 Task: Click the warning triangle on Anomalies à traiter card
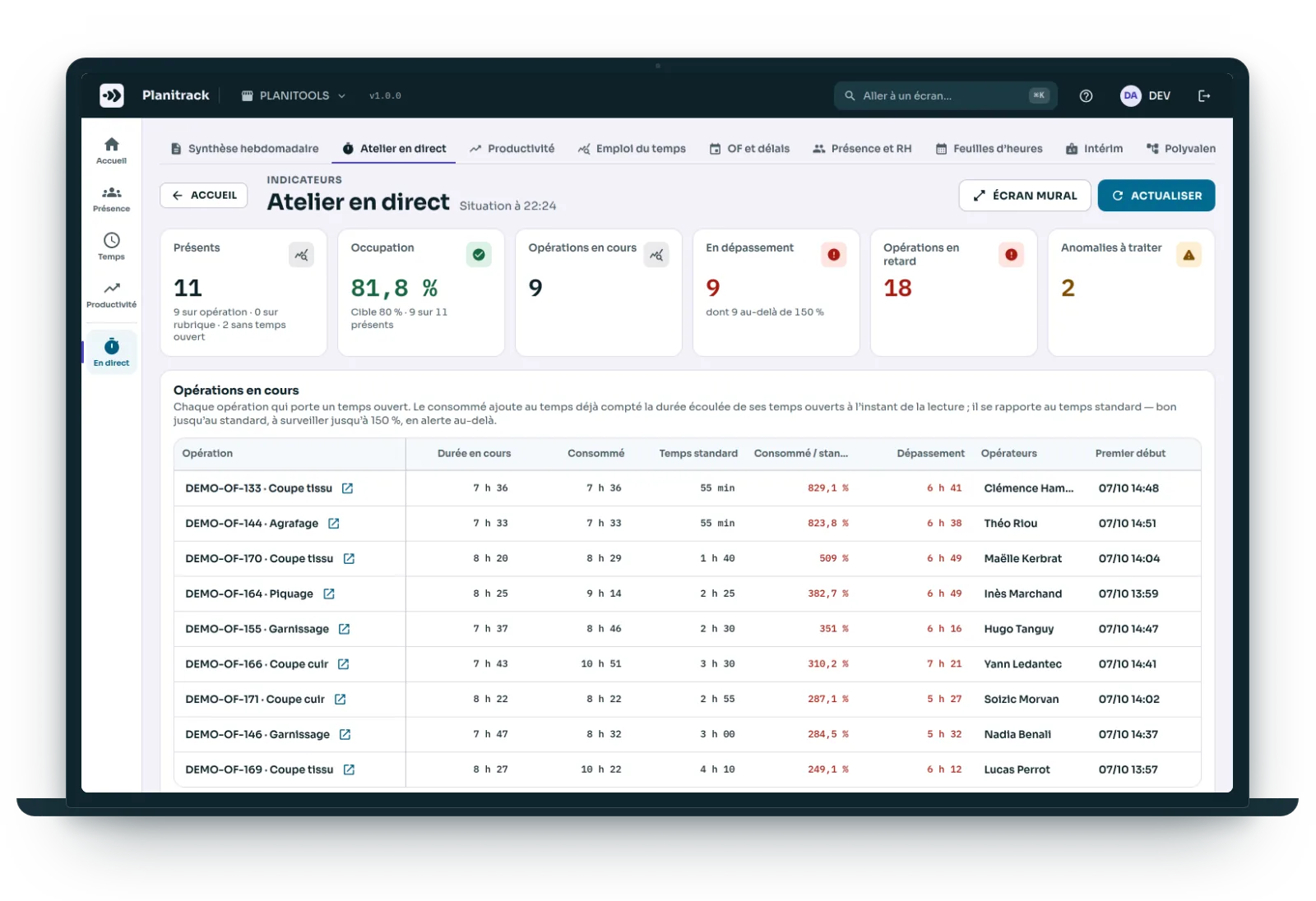[1189, 255]
